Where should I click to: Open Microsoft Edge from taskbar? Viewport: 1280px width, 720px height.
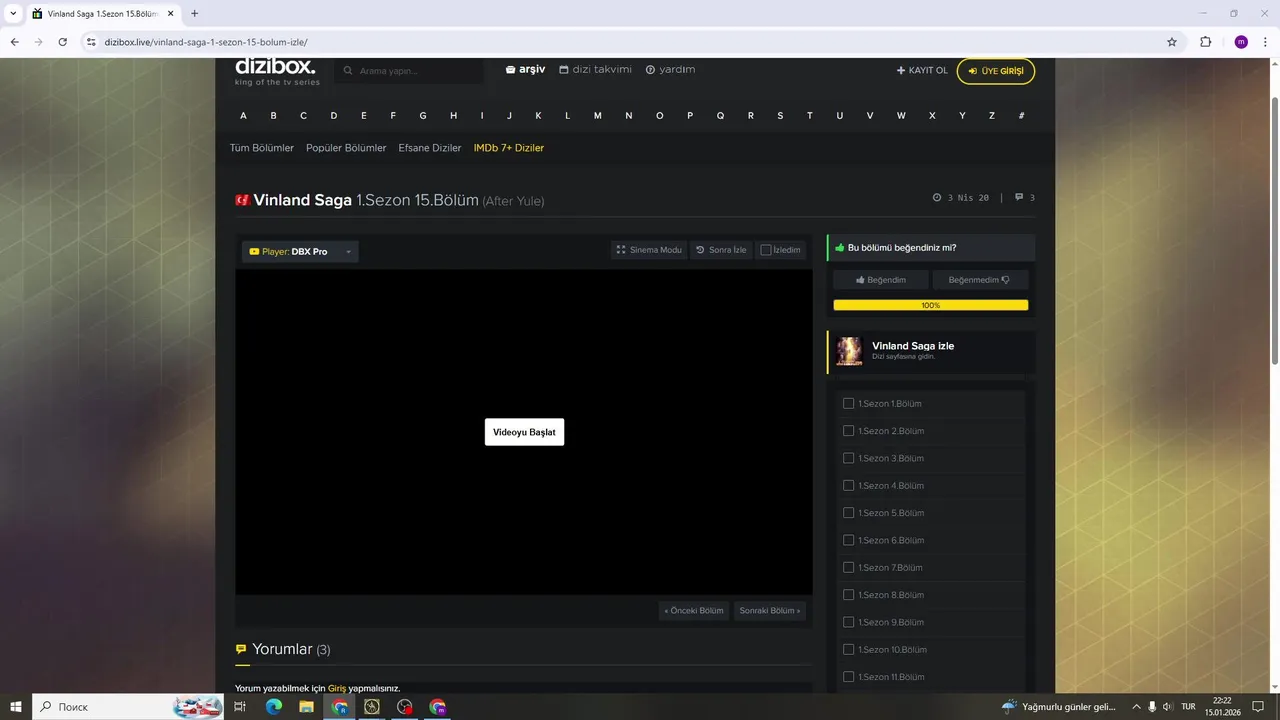(274, 707)
